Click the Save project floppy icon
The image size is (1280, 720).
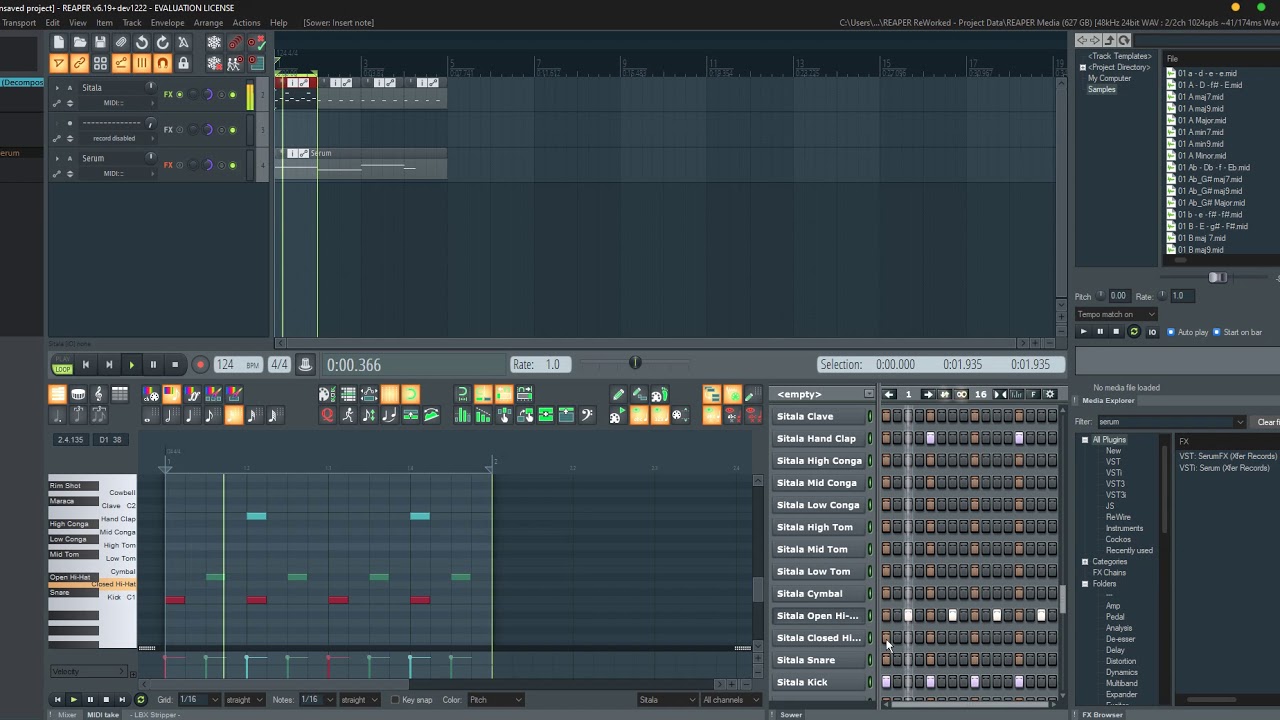(100, 42)
